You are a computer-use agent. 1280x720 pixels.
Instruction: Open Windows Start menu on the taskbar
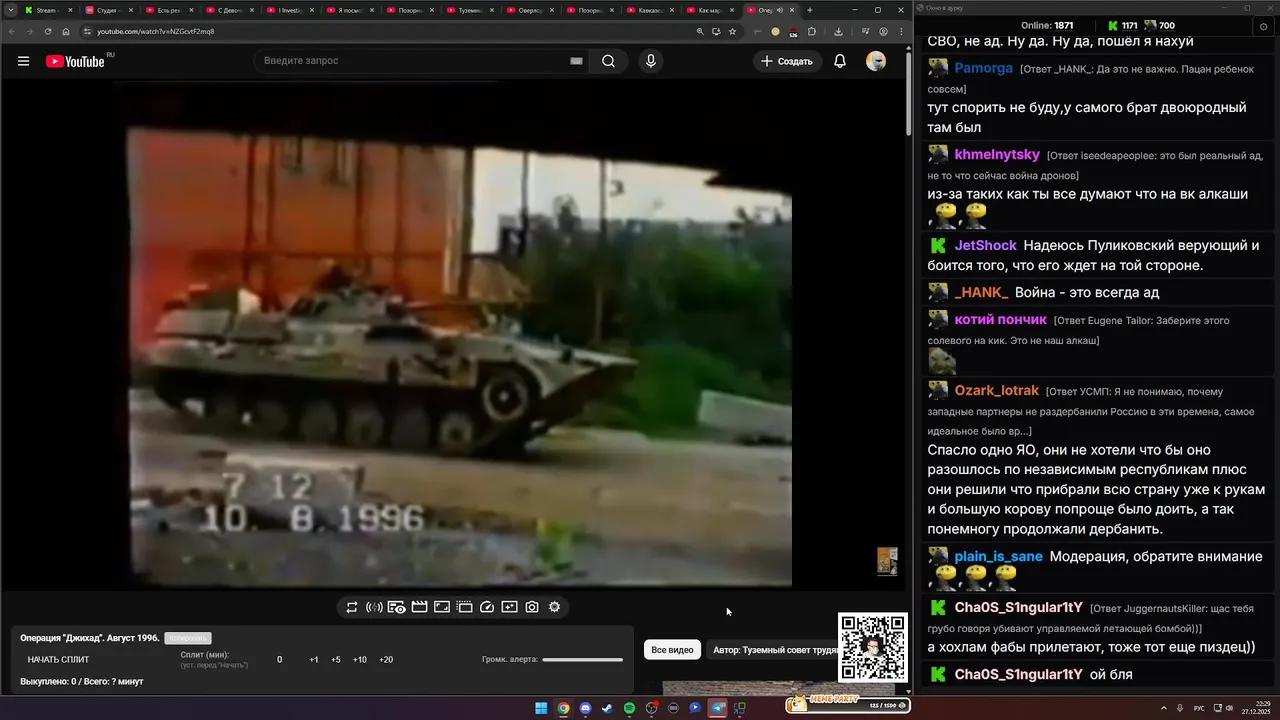point(541,709)
